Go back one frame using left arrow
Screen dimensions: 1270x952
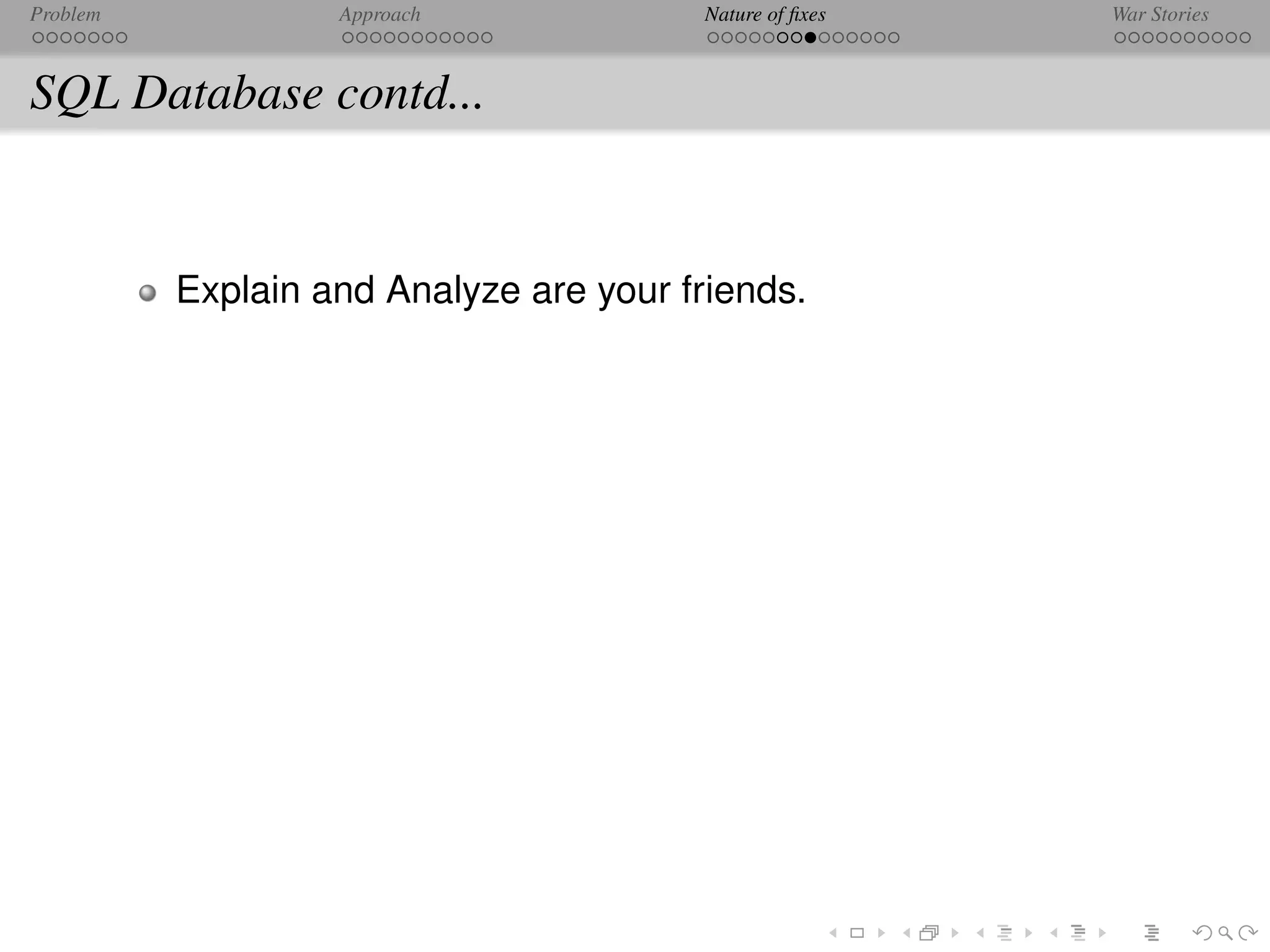pyautogui.click(x=907, y=933)
